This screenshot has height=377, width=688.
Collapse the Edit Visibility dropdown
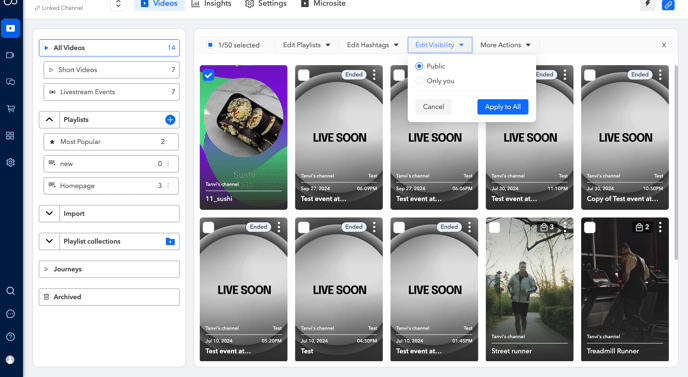440,45
